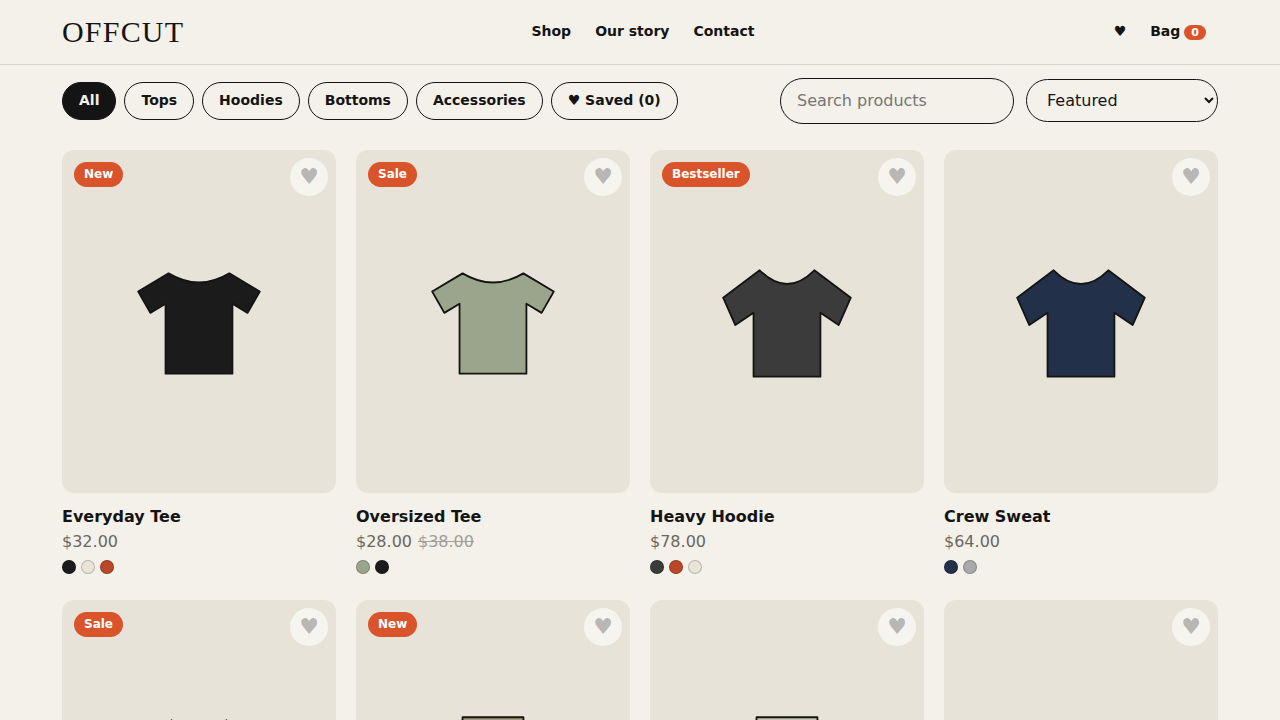Image resolution: width=1280 pixels, height=720 pixels.
Task: Select rust swatch under Everyday Tee
Action: coord(107,567)
